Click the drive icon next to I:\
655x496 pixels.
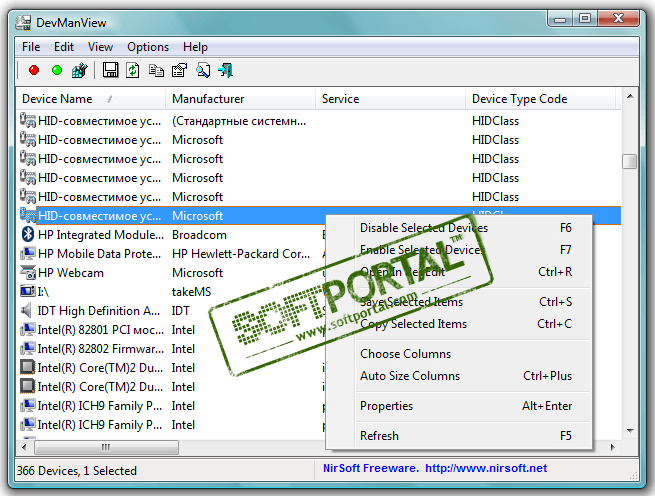pos(28,291)
